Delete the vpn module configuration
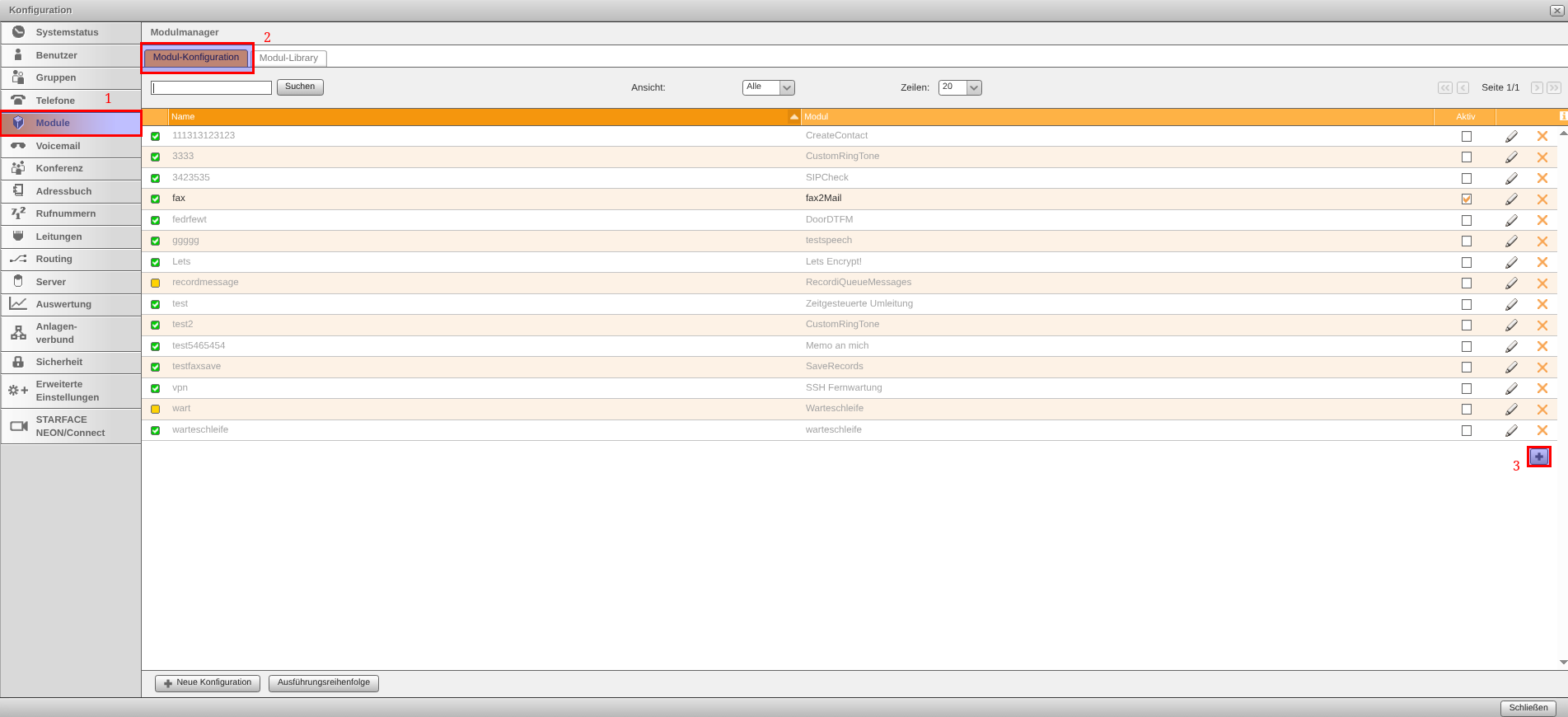 coord(1542,388)
